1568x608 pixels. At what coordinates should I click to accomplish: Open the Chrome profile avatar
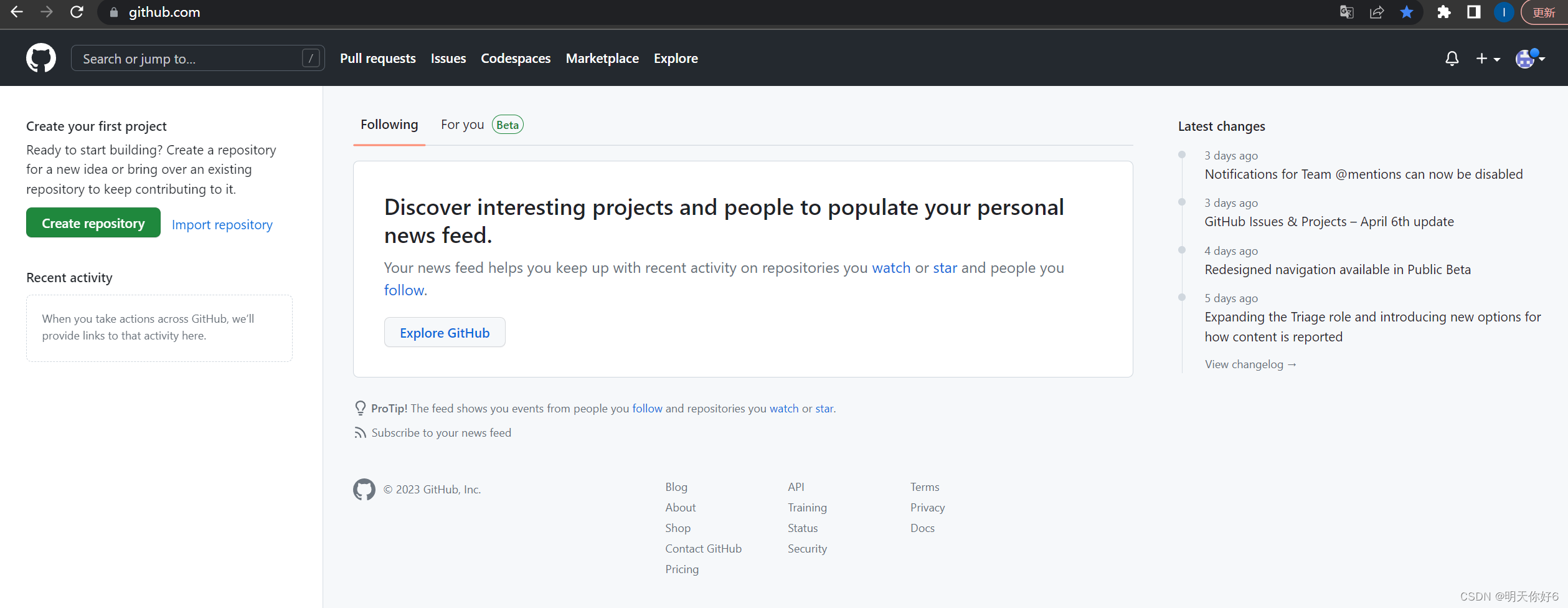(1503, 12)
